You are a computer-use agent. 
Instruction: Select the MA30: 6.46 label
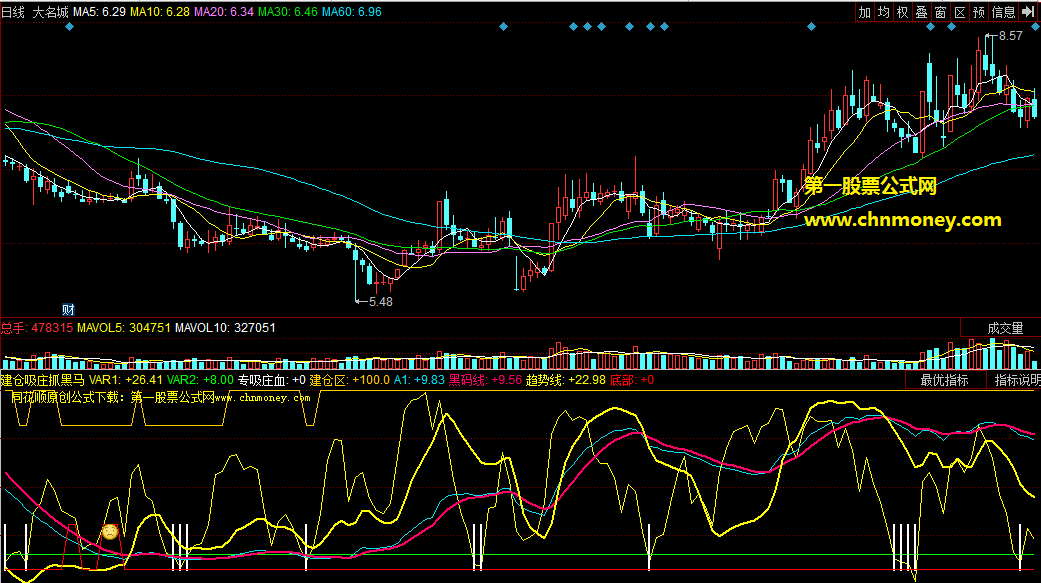click(287, 12)
